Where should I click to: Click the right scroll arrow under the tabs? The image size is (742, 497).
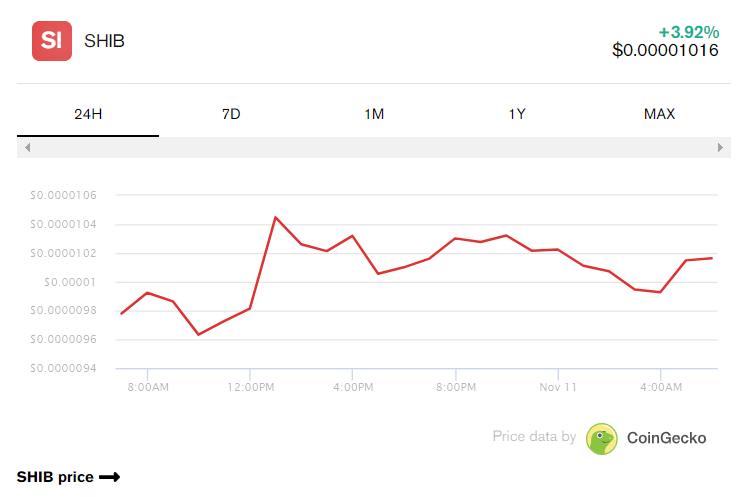720,148
